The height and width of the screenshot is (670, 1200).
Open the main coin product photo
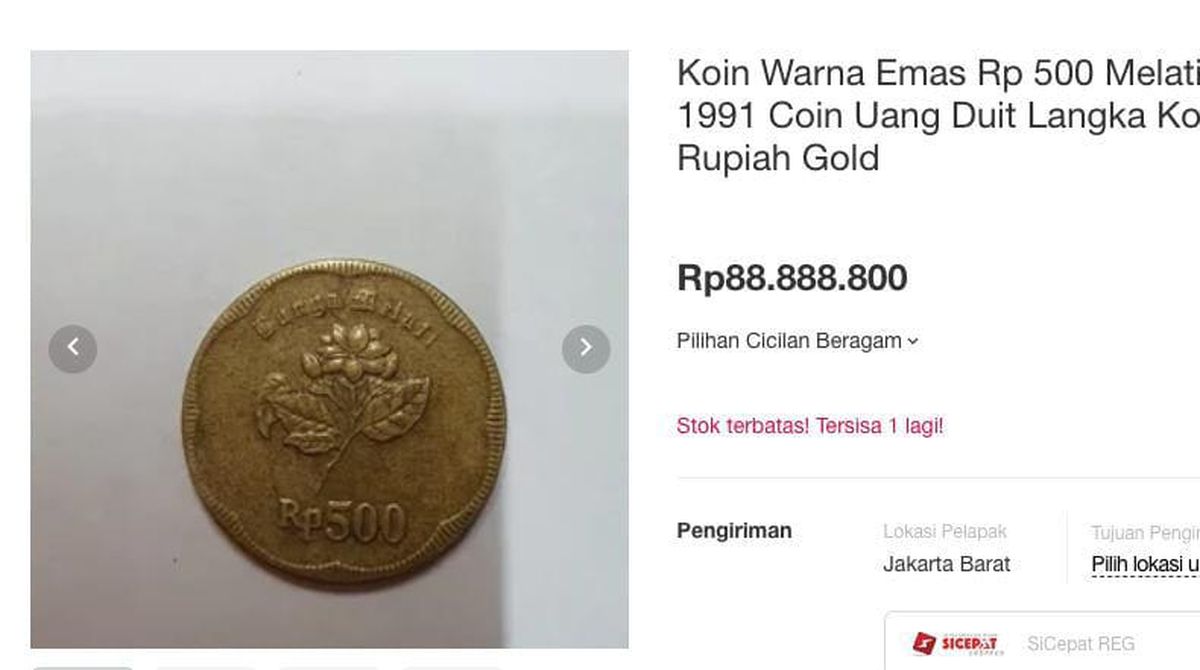329,349
